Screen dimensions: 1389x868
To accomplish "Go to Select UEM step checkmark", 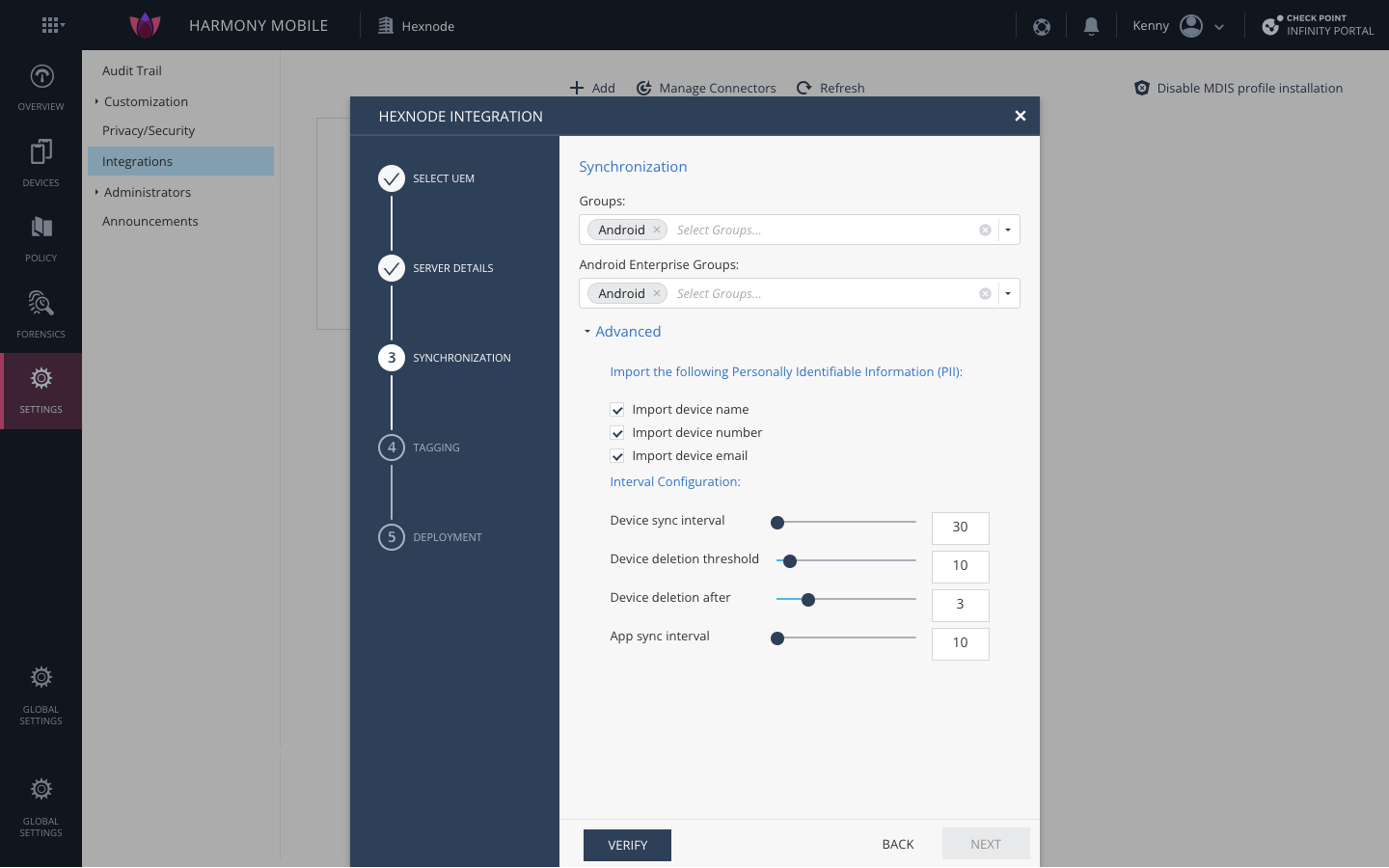I will 392,178.
